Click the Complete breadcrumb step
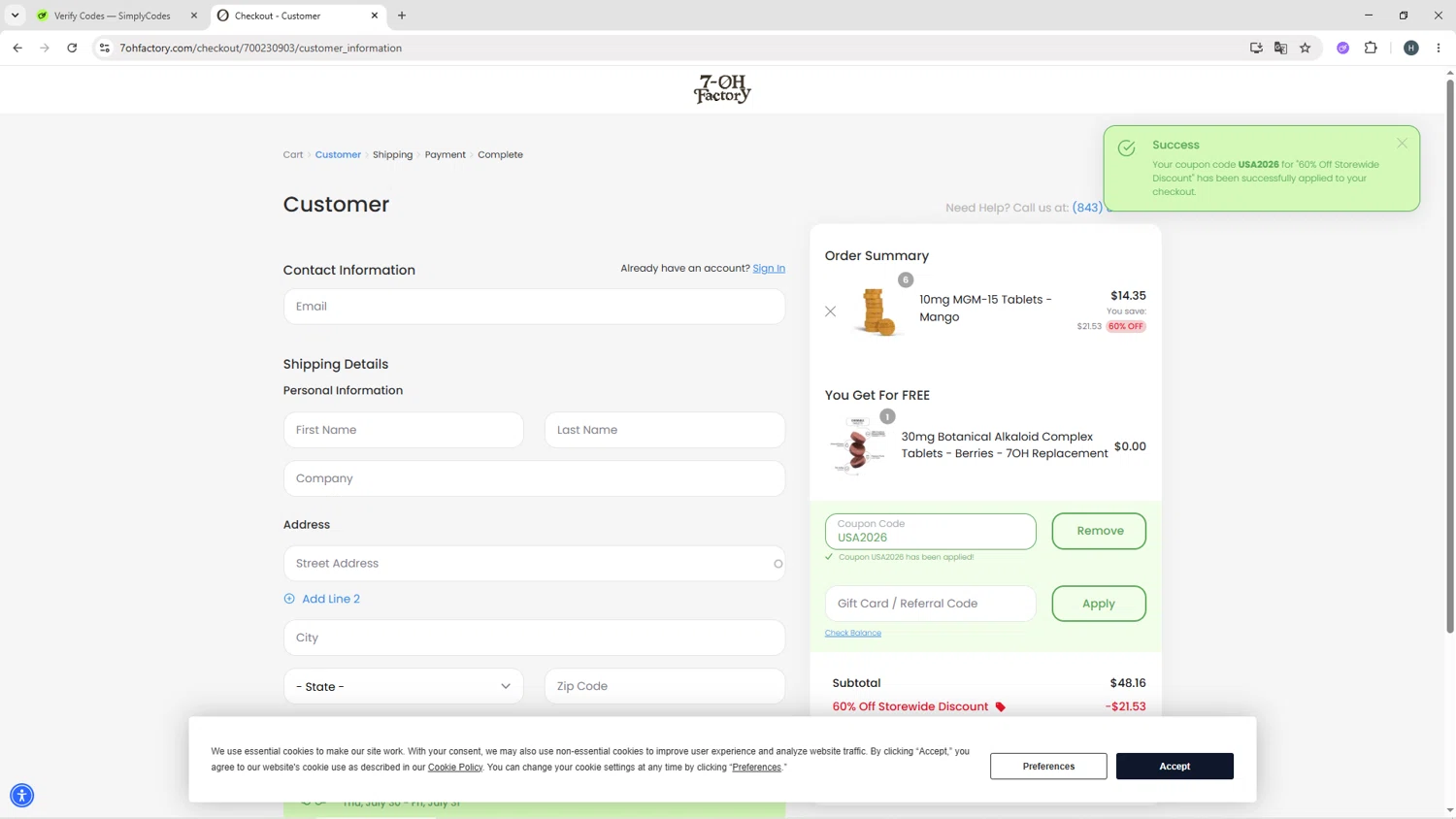Screen dimensions: 1456x819 (x=500, y=154)
